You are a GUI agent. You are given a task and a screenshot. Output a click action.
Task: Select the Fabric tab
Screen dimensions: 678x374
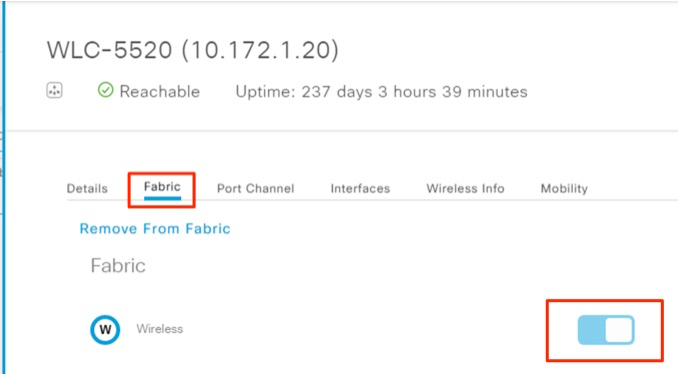point(162,187)
